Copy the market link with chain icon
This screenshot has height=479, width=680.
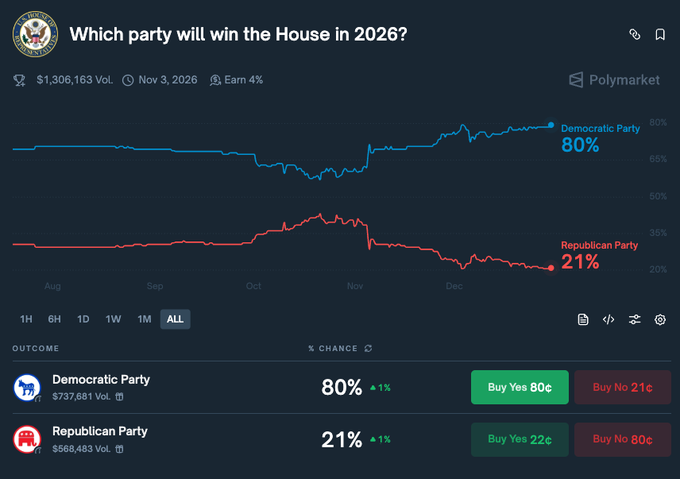634,34
